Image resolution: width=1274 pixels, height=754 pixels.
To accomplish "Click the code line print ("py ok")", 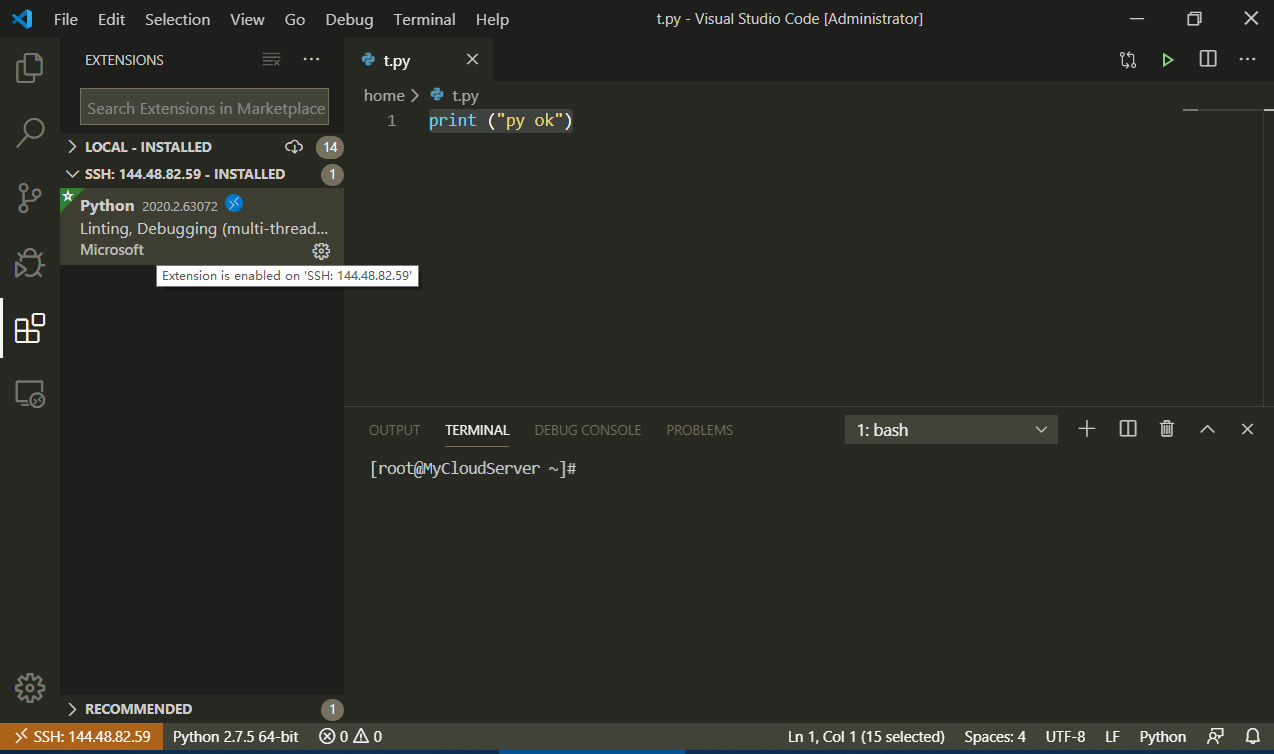I will pos(500,121).
